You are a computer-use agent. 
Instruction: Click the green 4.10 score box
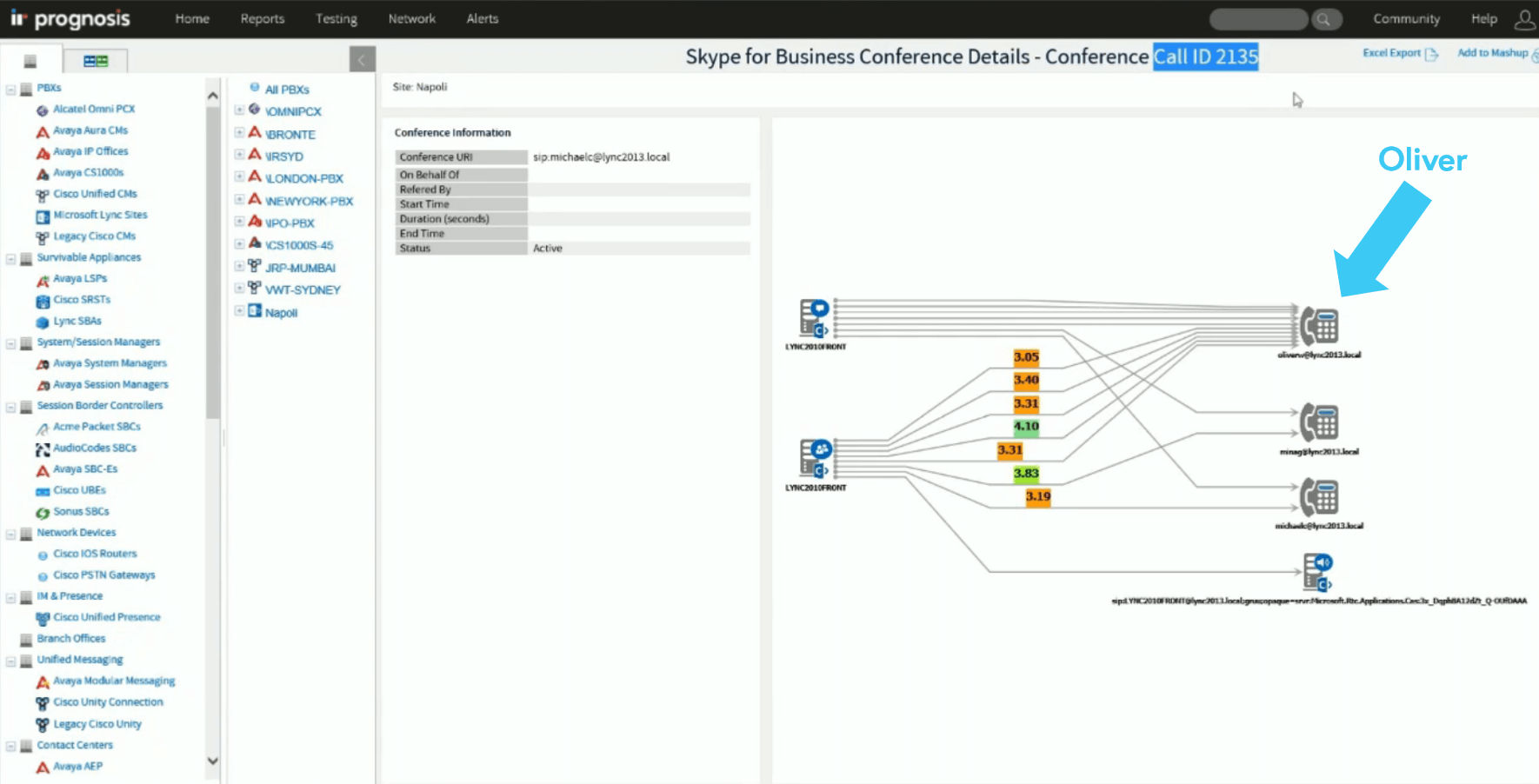coord(1026,427)
